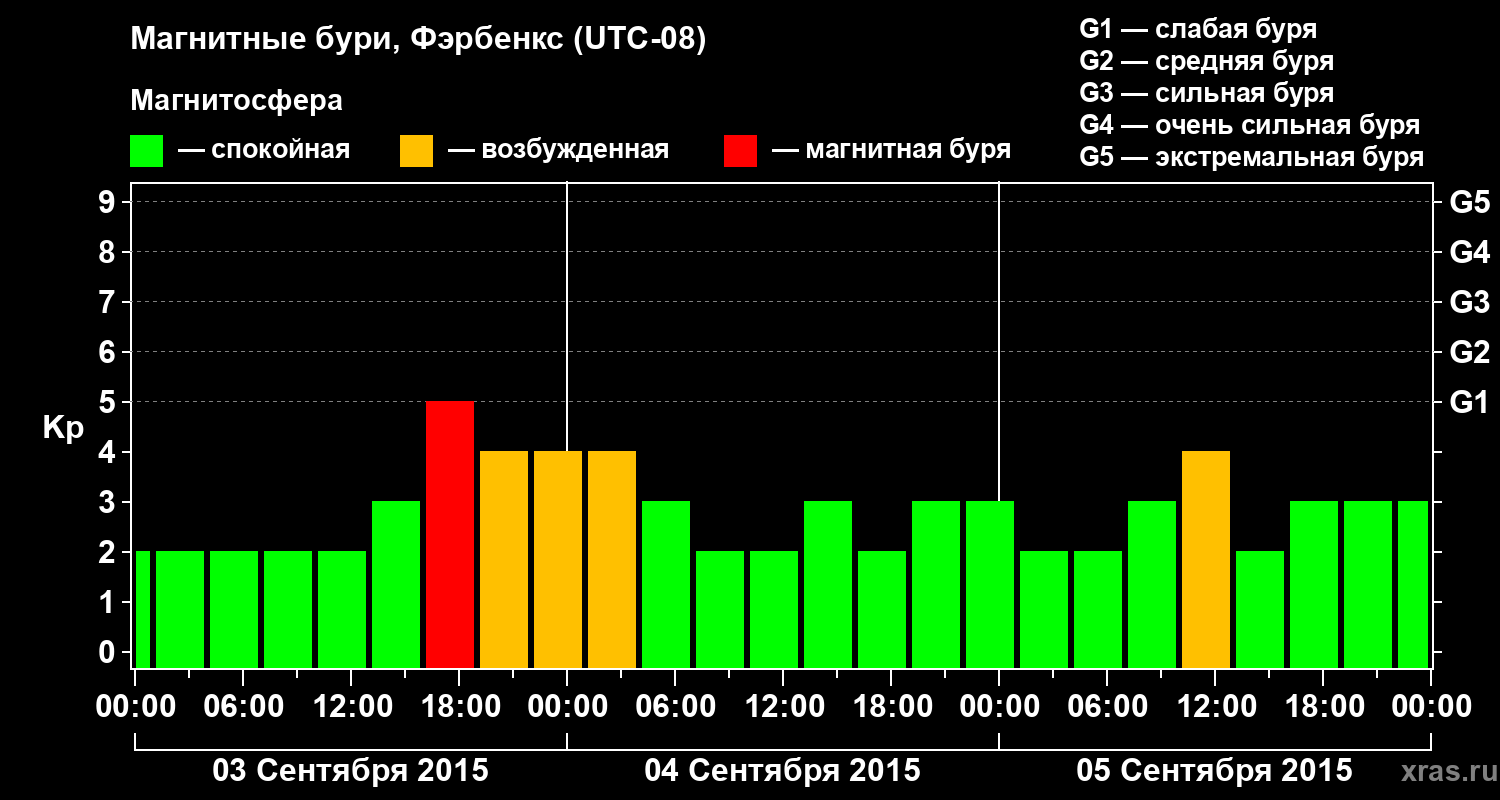
Task: Click the '12:00' tick label above 05 Сентября
Action: click(1215, 707)
